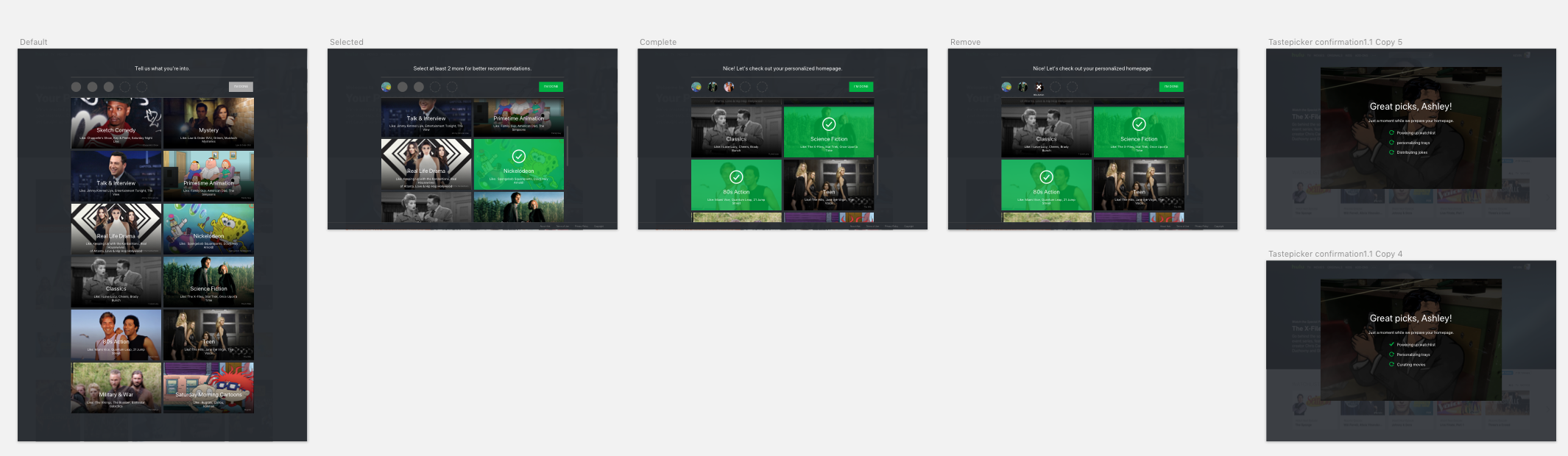Click first pick avatar in Remove artboard
Image resolution: width=1568 pixels, height=456 pixels.
pos(1006,87)
